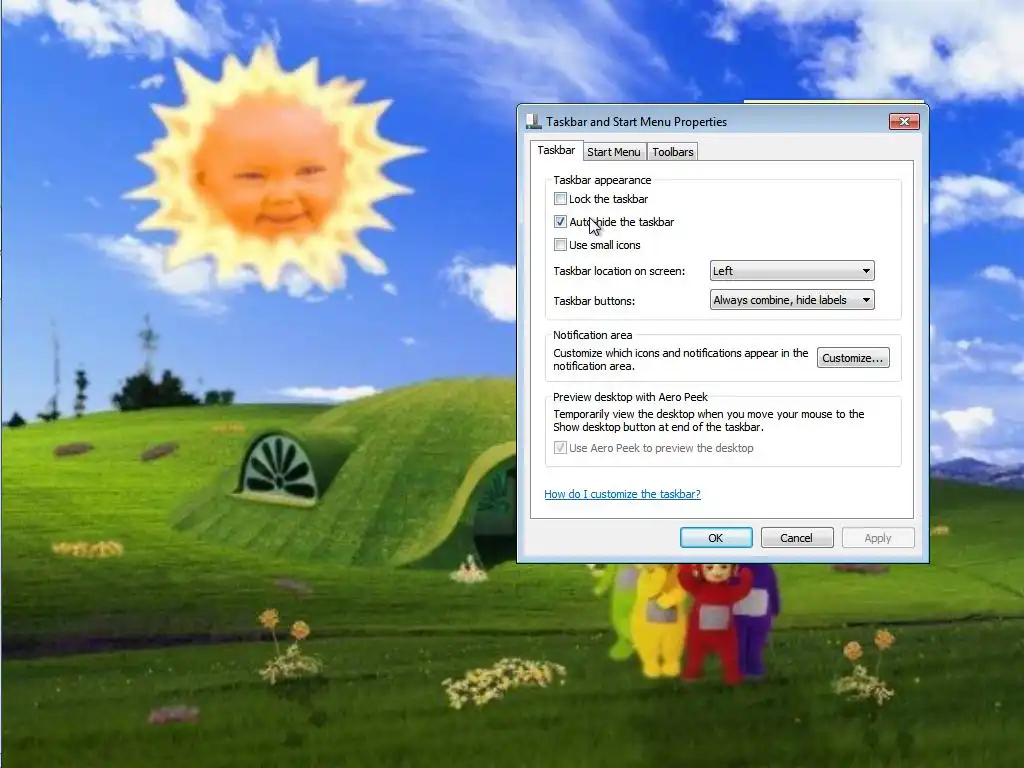Viewport: 1024px width, 768px height.
Task: Confirm the dialog with OK
Action: pos(716,537)
